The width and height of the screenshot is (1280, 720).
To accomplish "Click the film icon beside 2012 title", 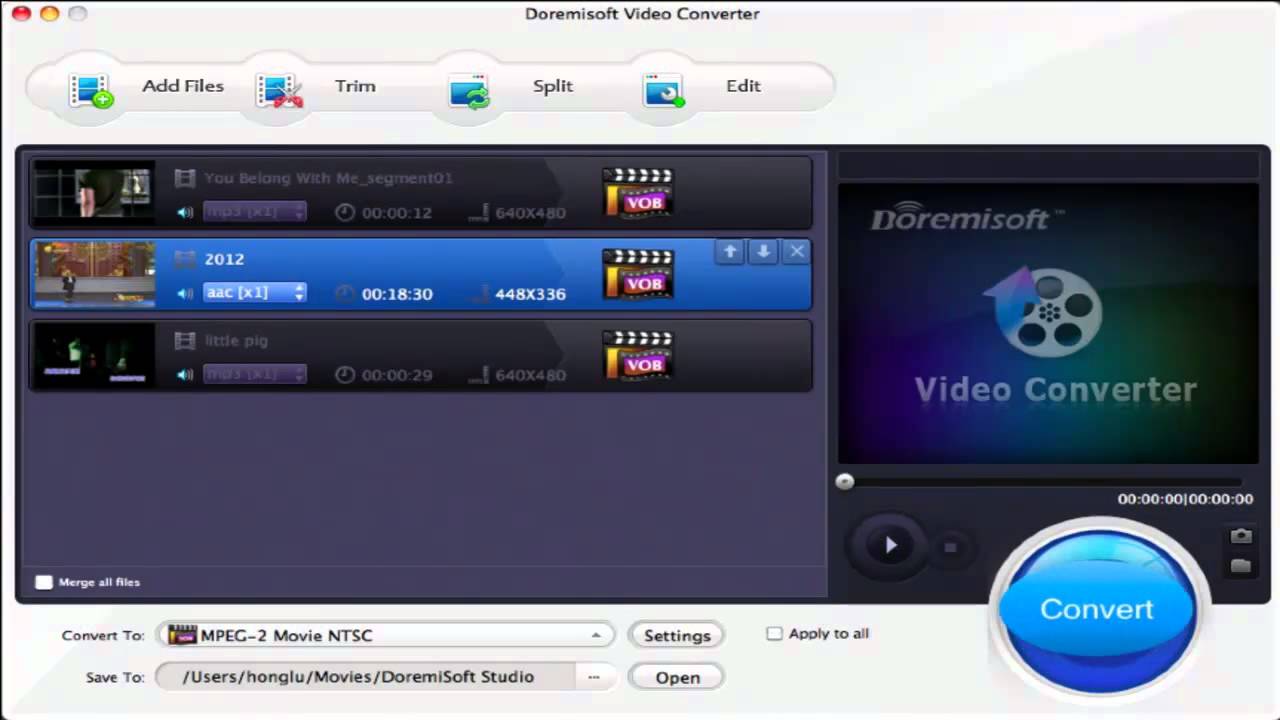I will [x=184, y=259].
